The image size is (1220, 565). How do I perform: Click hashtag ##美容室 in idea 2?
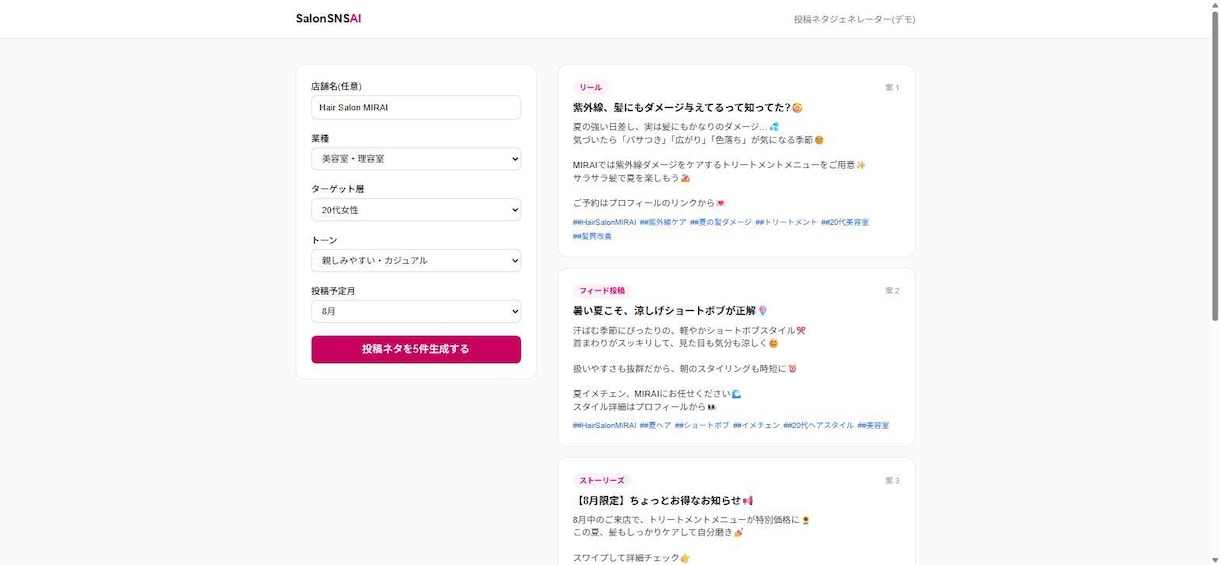(873, 425)
